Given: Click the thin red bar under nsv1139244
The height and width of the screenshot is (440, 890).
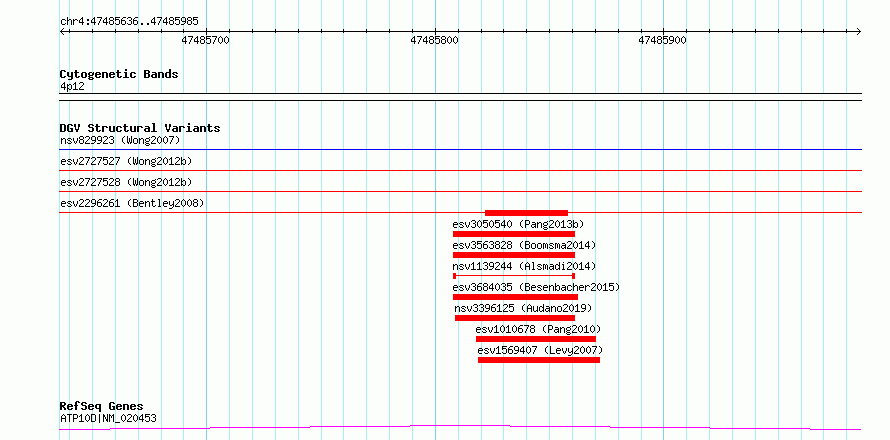Looking at the screenshot, I should [x=514, y=276].
